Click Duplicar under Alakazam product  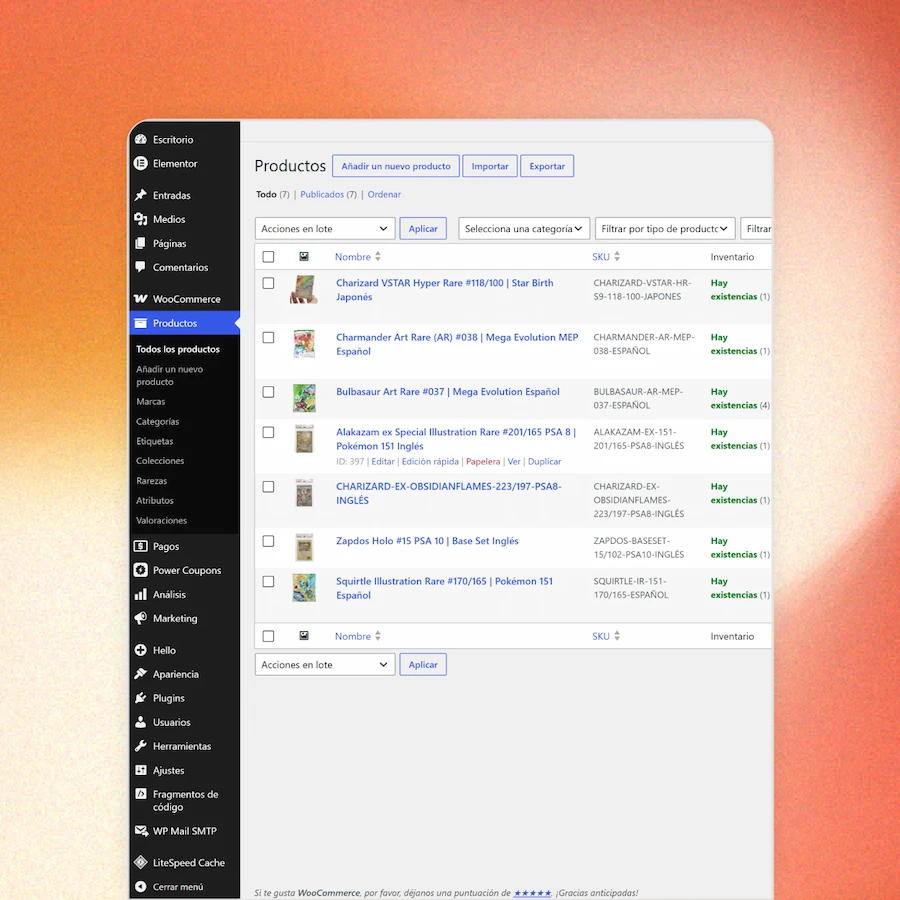tap(545, 461)
